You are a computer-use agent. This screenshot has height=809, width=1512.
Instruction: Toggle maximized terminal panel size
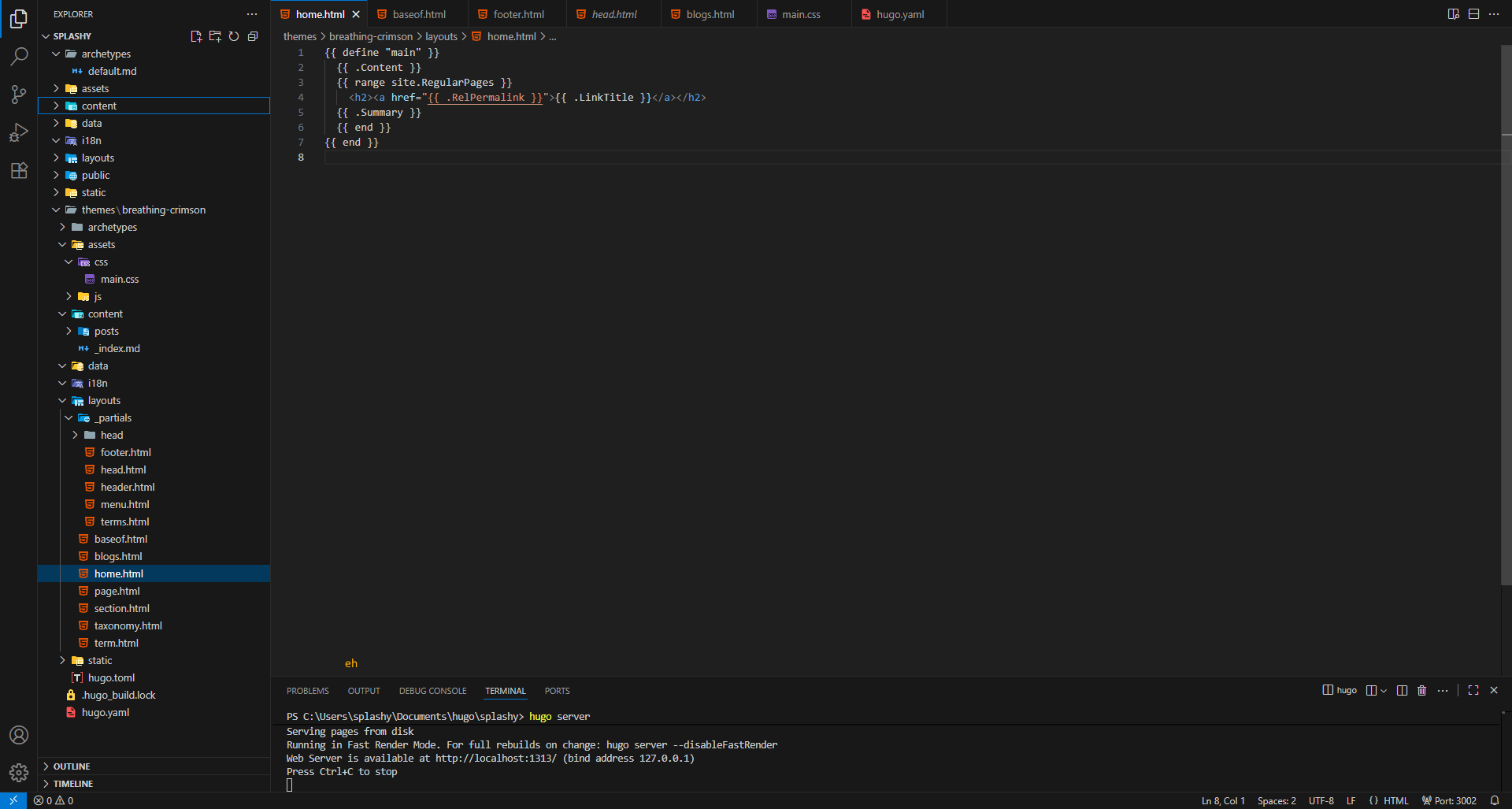[1473, 691]
